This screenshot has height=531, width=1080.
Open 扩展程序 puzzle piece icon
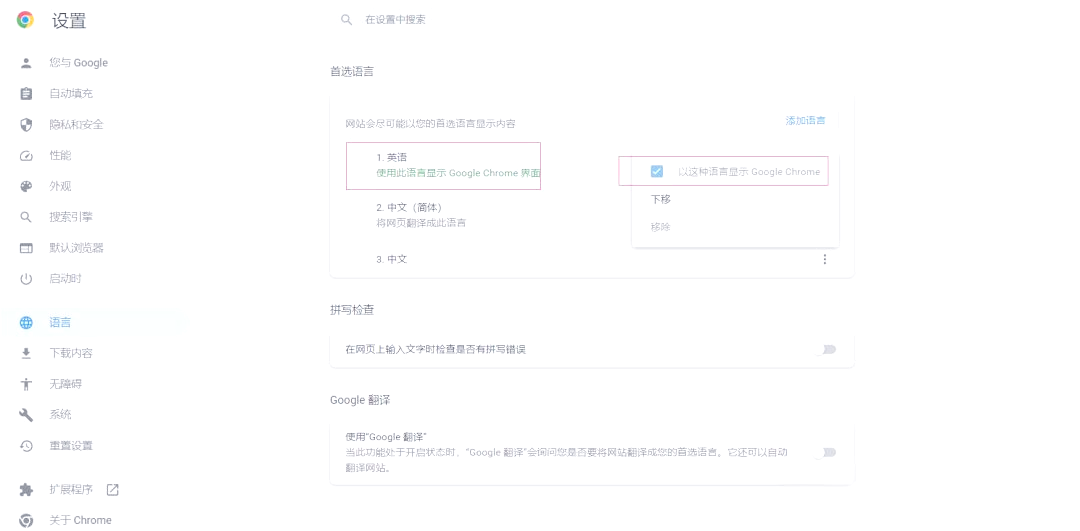(27, 490)
